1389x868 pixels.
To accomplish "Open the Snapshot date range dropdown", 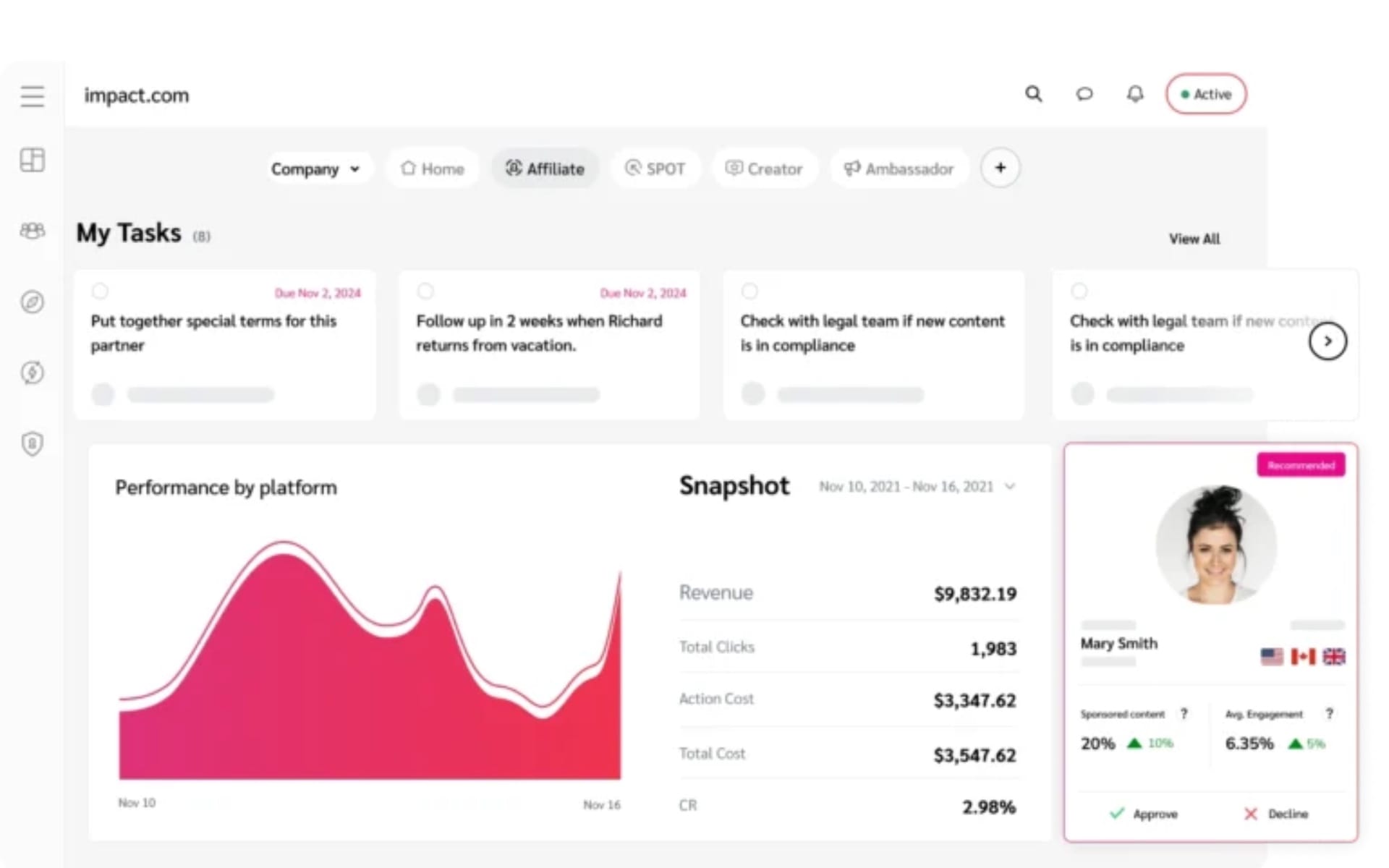I will click(x=917, y=486).
